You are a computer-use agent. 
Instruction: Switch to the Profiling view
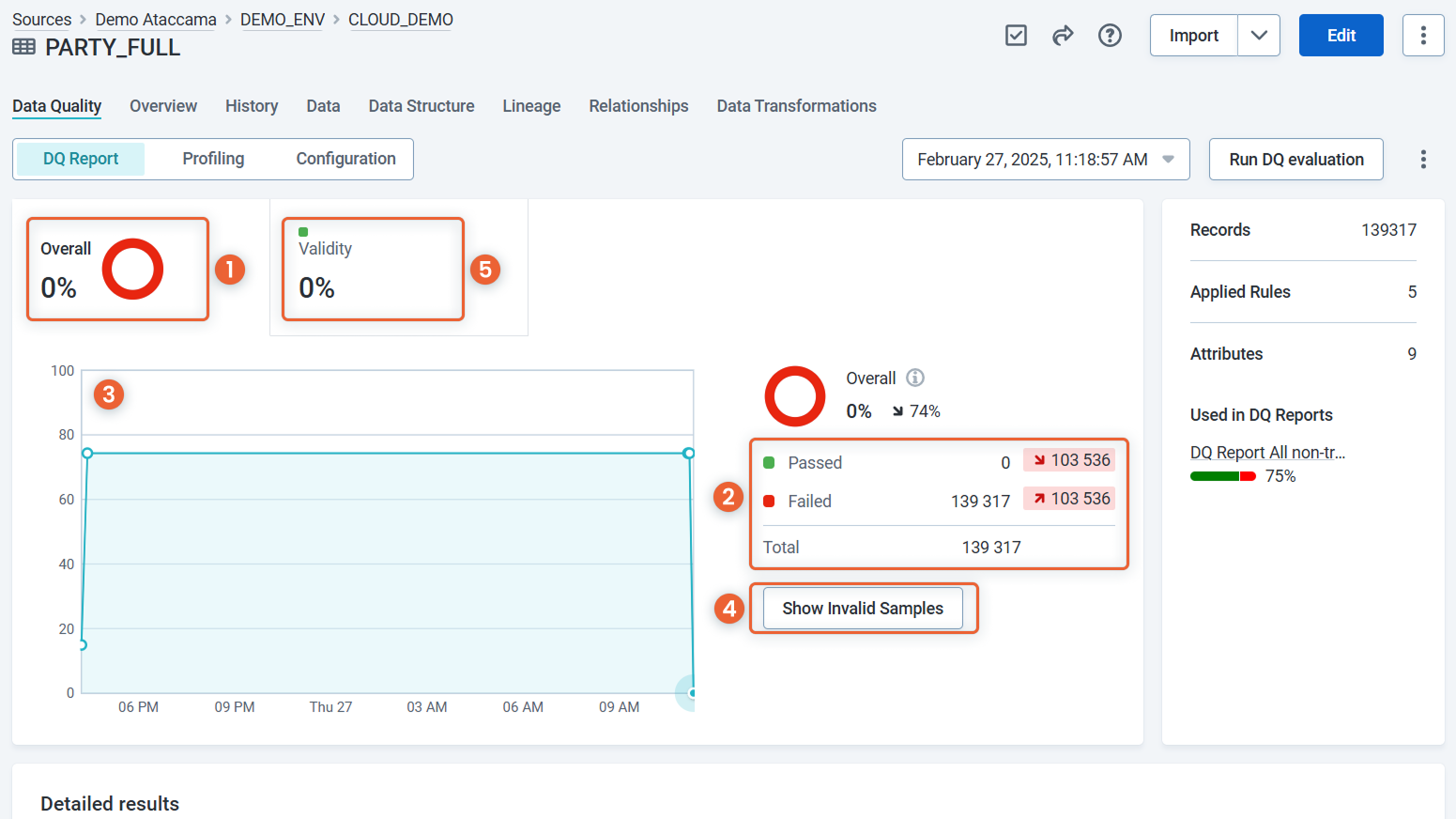[213, 159]
